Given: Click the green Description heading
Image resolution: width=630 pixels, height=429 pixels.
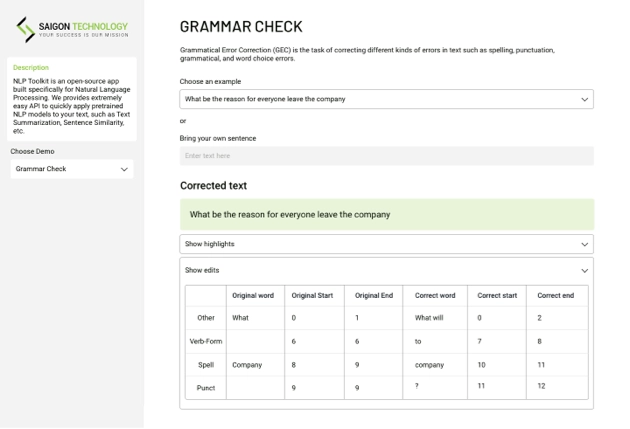Looking at the screenshot, I should pos(30,68).
